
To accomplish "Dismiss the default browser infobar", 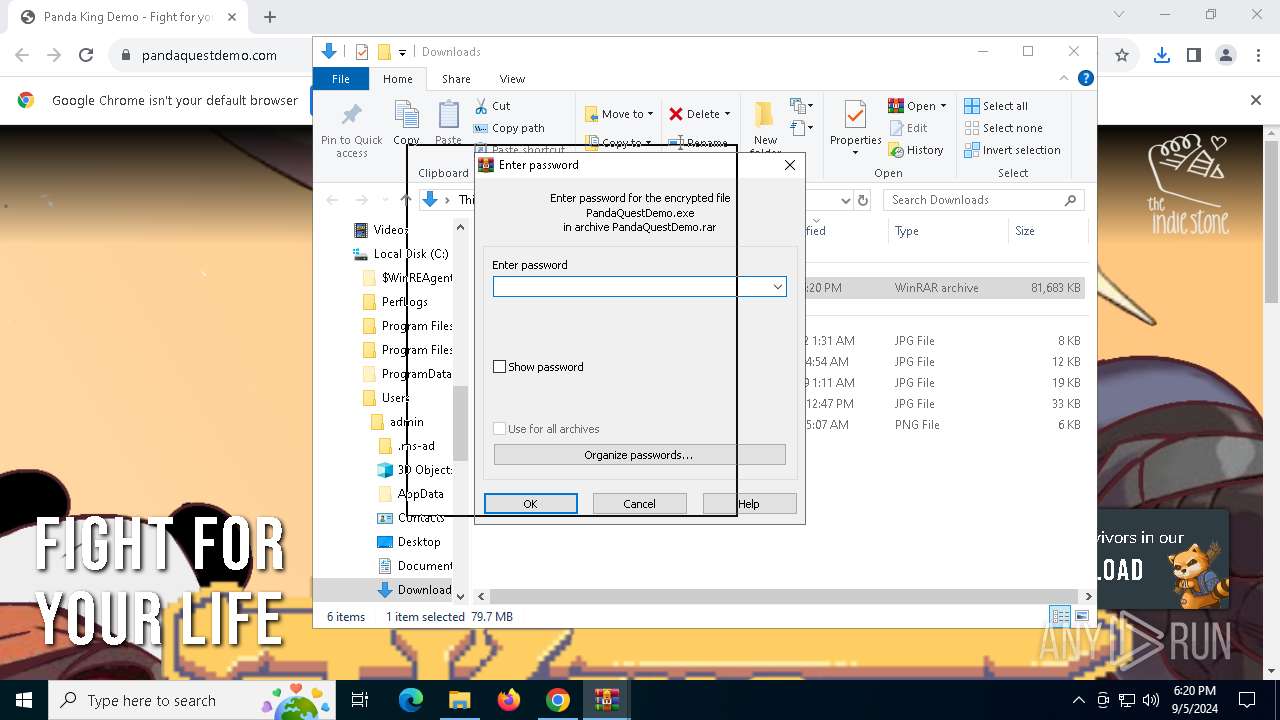I will tap(1256, 100).
